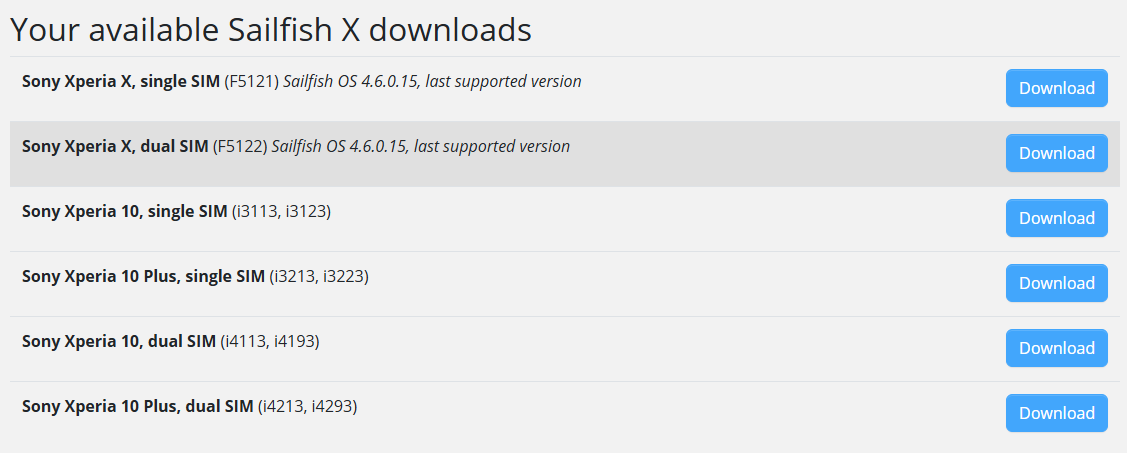This screenshot has height=453, width=1127.
Task: Download Xperia 10 dual SIM image
Action: 1056,348
